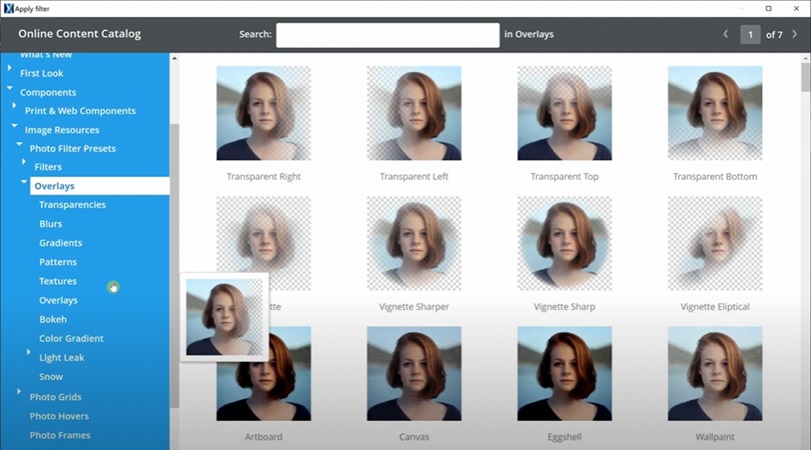811x450 pixels.
Task: Select the highlighted Overlays category
Action: pyautogui.click(x=100, y=186)
